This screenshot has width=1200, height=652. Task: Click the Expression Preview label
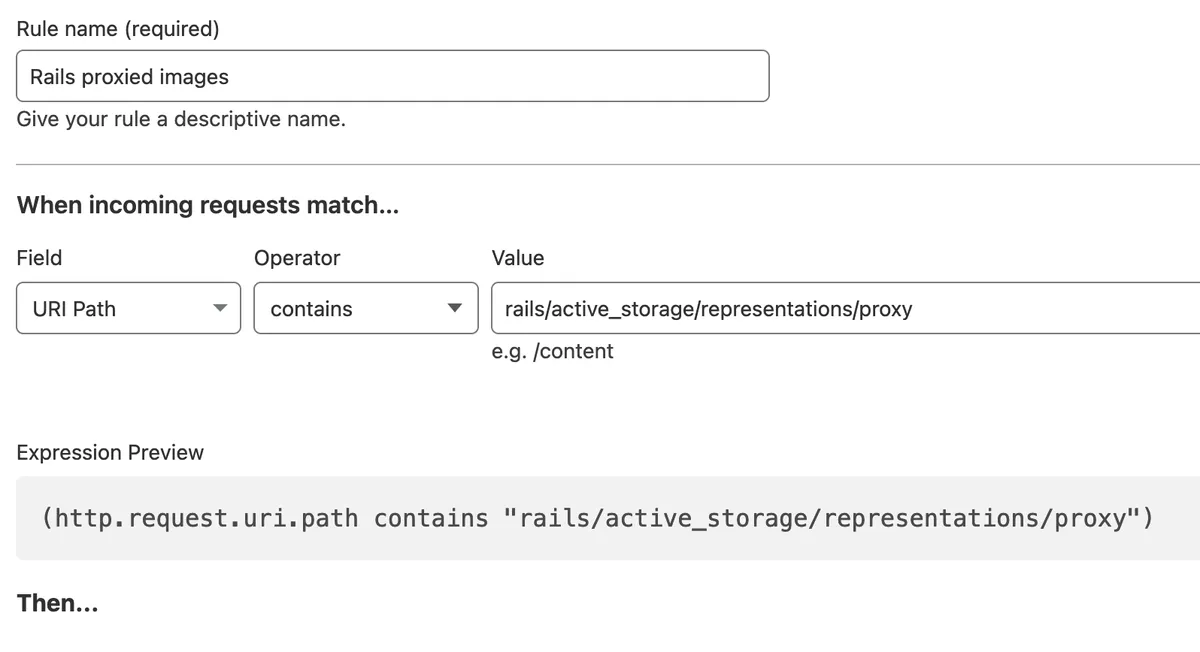(110, 452)
